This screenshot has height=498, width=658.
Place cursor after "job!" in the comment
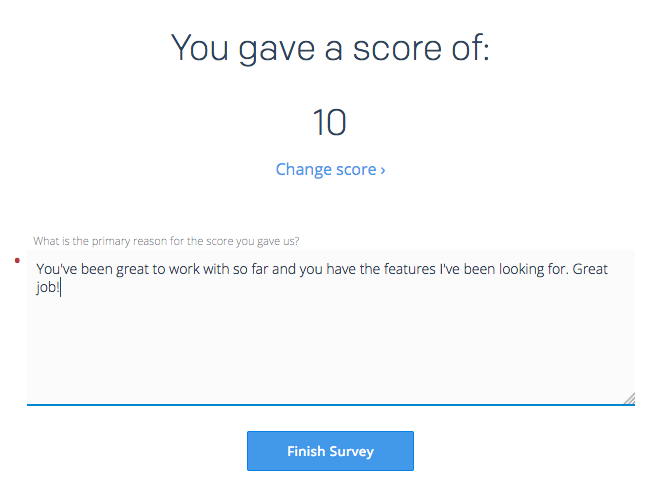pos(62,288)
